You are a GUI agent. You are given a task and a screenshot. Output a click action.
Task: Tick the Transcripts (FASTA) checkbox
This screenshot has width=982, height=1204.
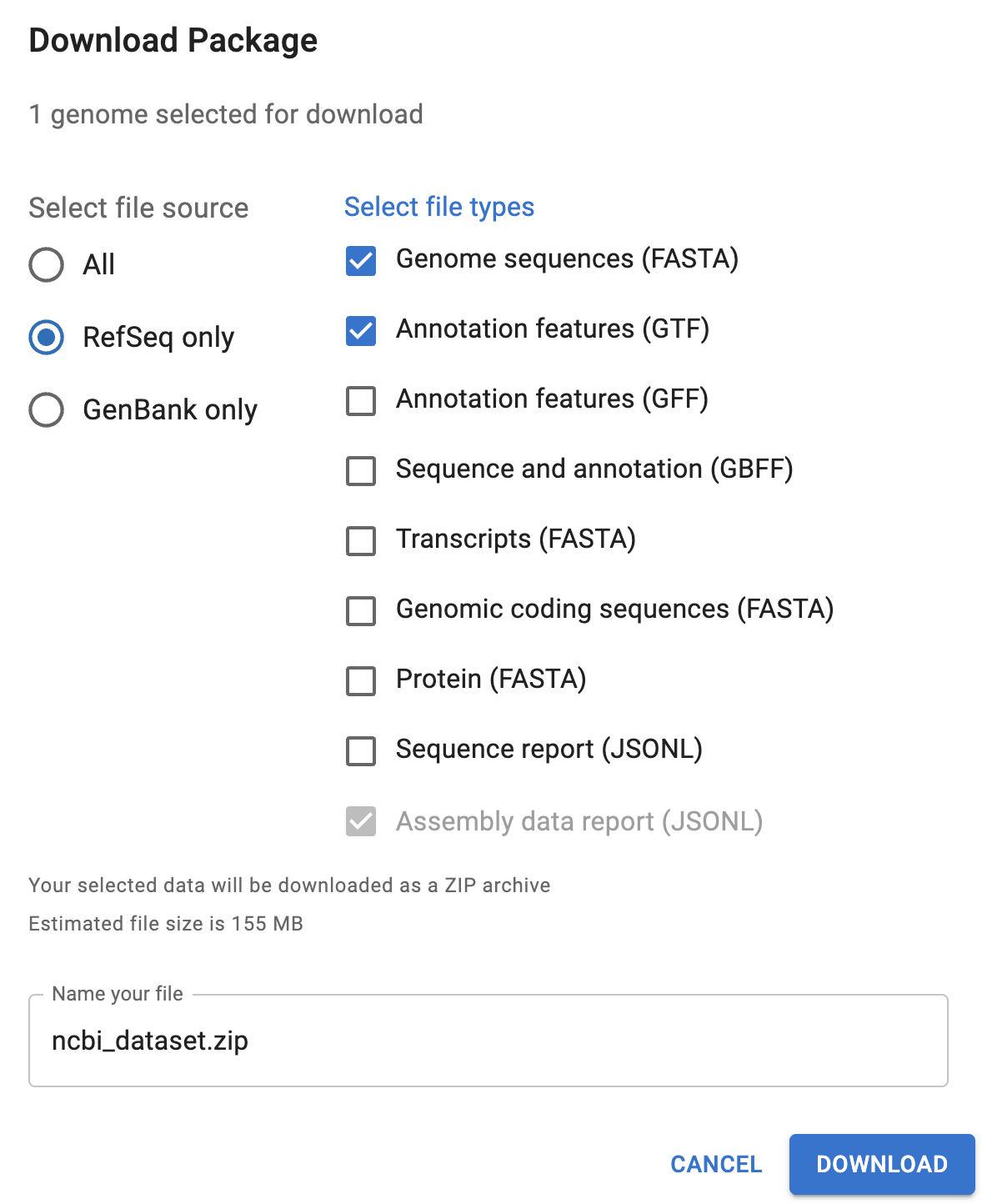click(x=361, y=541)
